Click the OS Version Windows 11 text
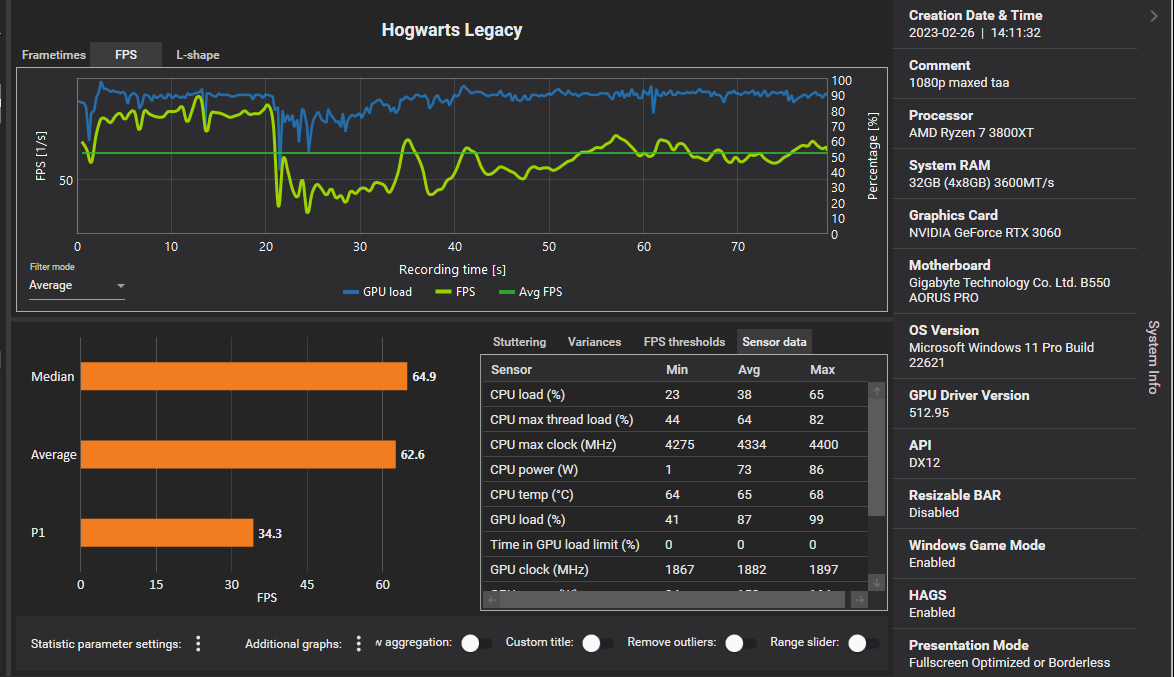This screenshot has height=677, width=1174. (x=1001, y=355)
